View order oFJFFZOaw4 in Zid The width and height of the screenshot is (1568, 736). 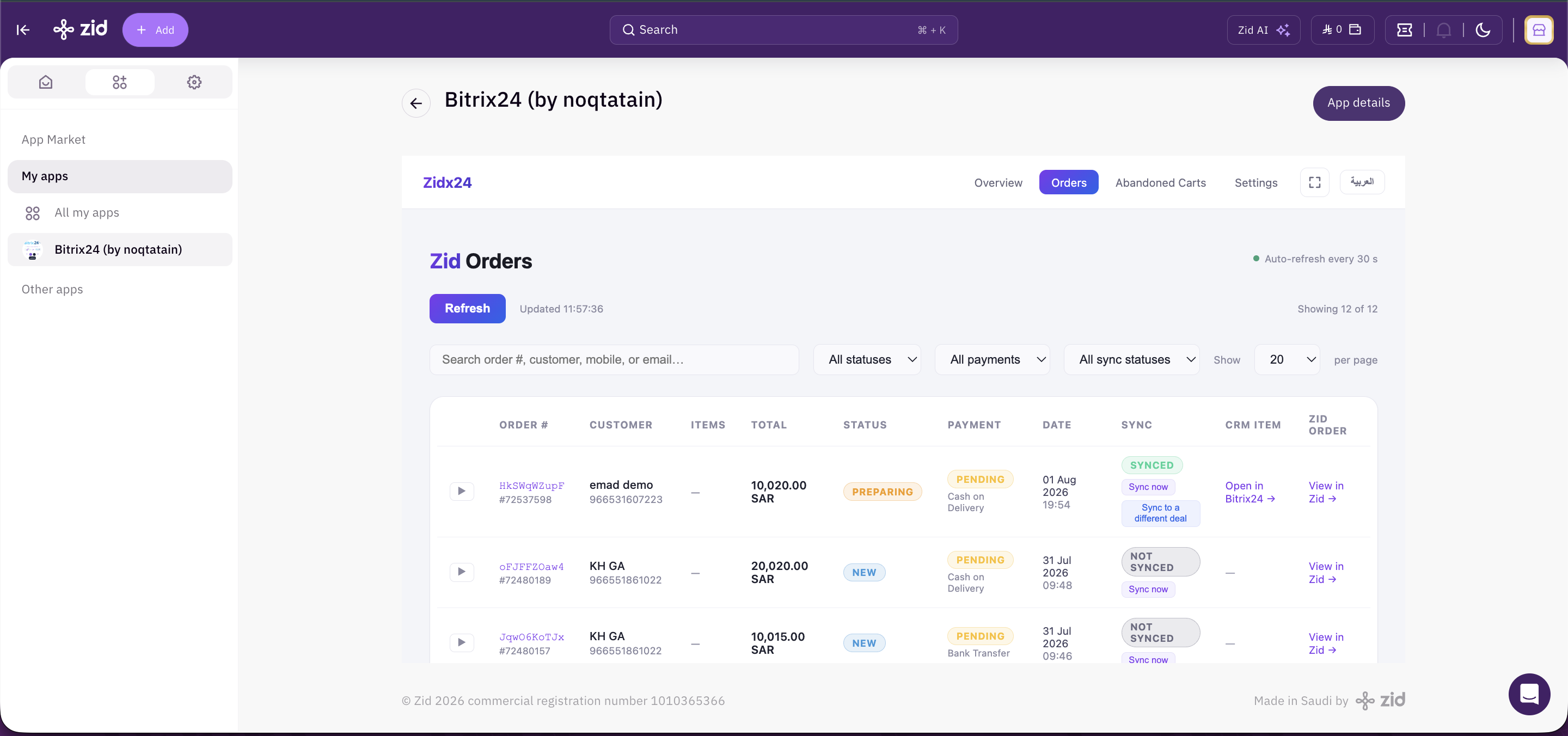1326,572
